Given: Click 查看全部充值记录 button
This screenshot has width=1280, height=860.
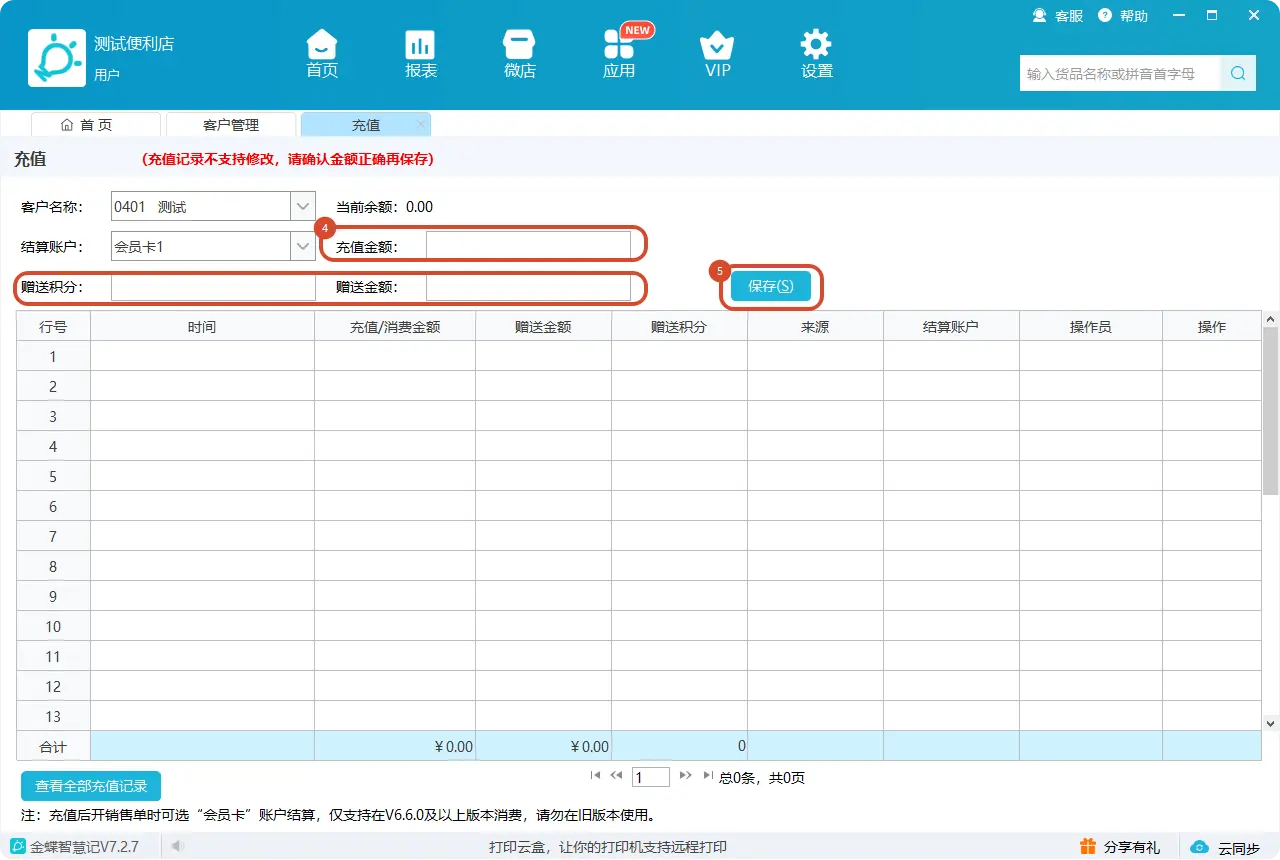Looking at the screenshot, I should [x=91, y=786].
